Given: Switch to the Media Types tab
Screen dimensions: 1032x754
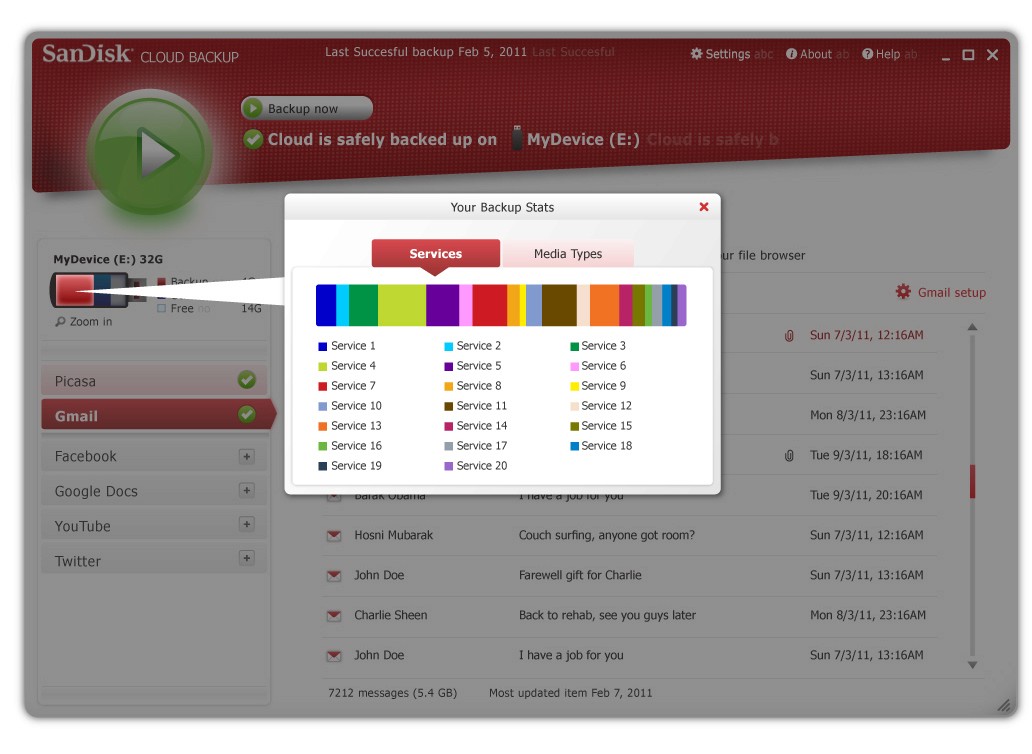Looking at the screenshot, I should (568, 253).
